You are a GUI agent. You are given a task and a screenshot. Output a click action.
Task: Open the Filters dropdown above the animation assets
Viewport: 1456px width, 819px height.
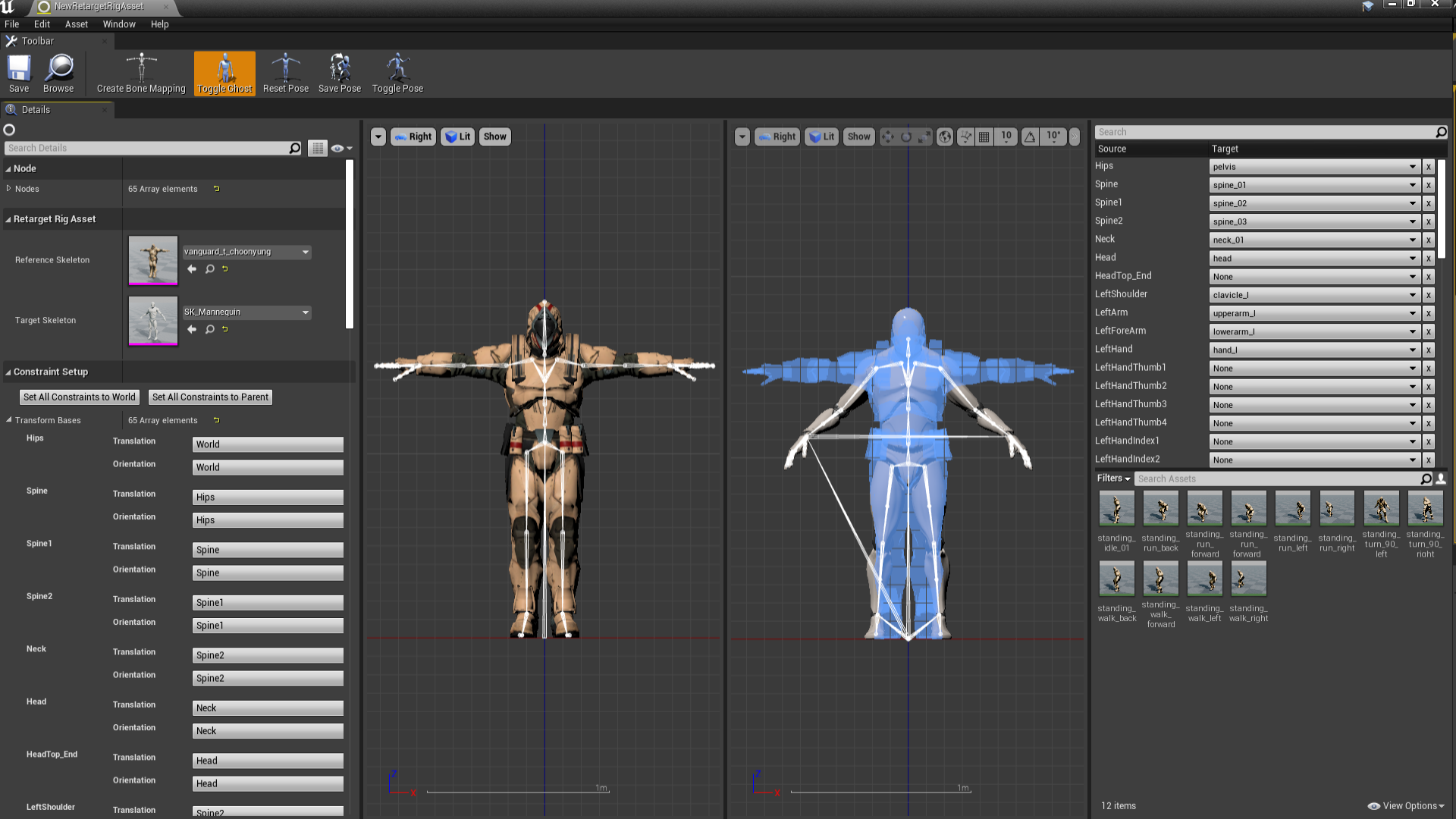tap(1112, 479)
